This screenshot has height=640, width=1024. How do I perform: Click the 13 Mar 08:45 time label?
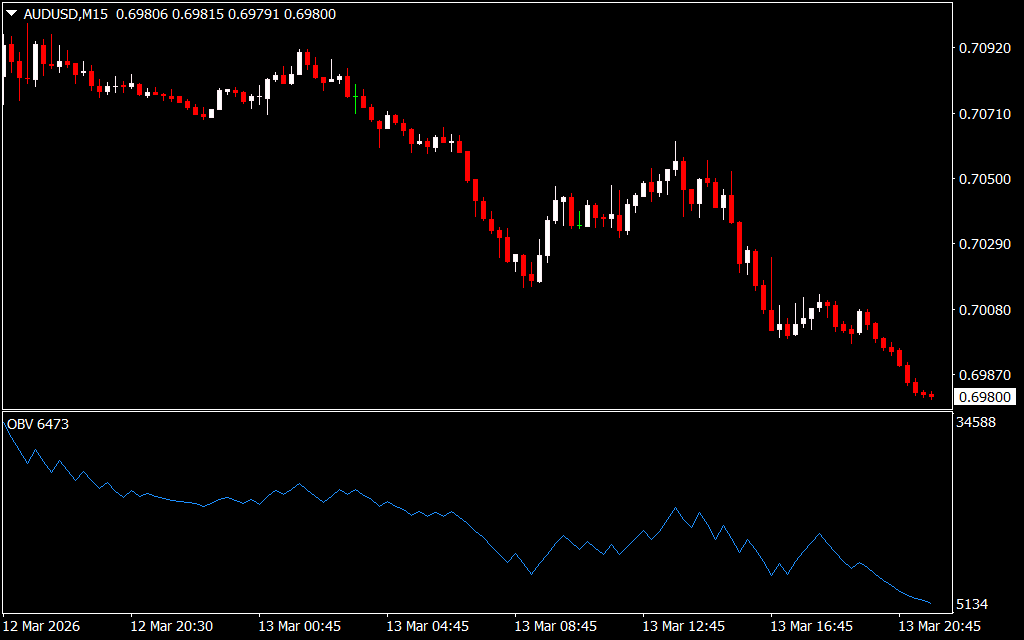(x=556, y=626)
